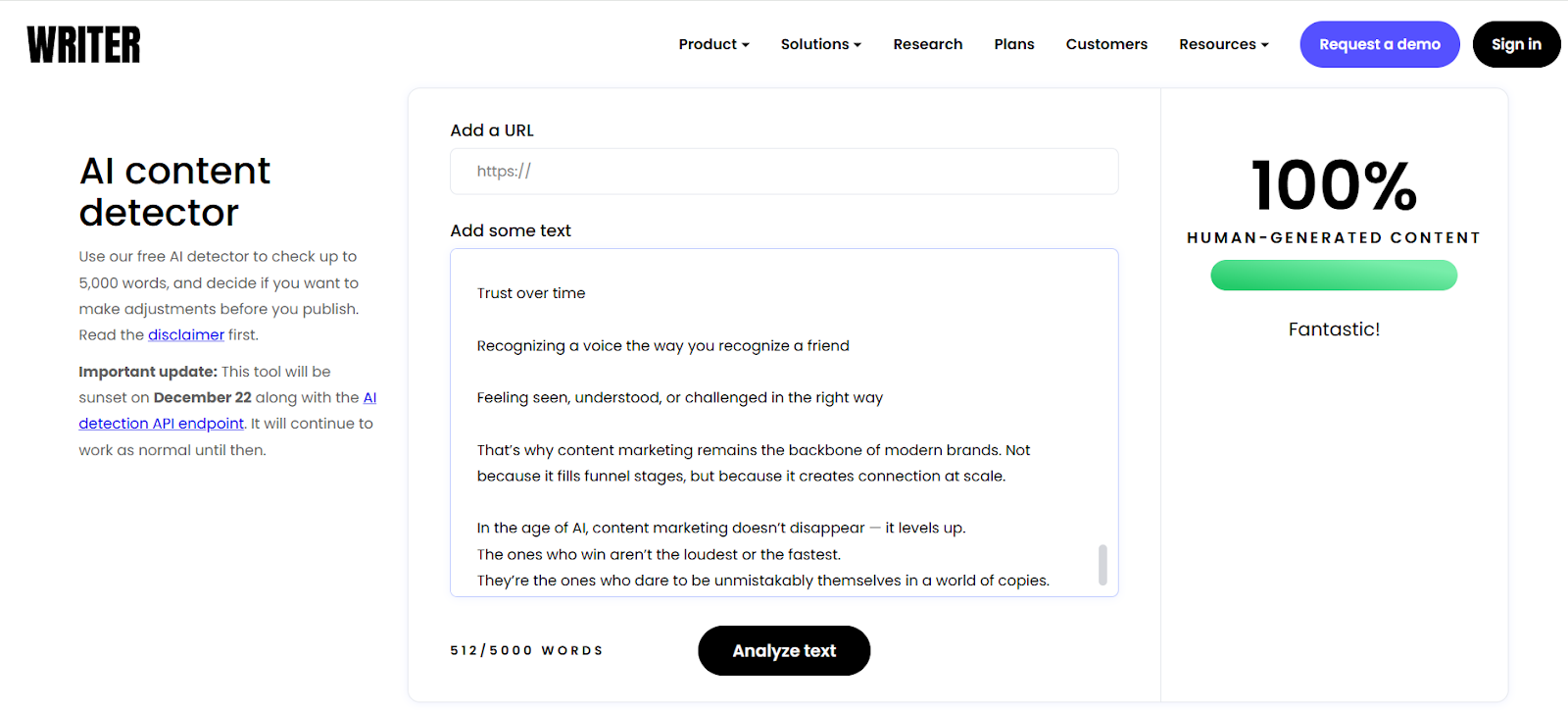The height and width of the screenshot is (710, 1568).
Task: Open the Research page
Action: pos(928,44)
